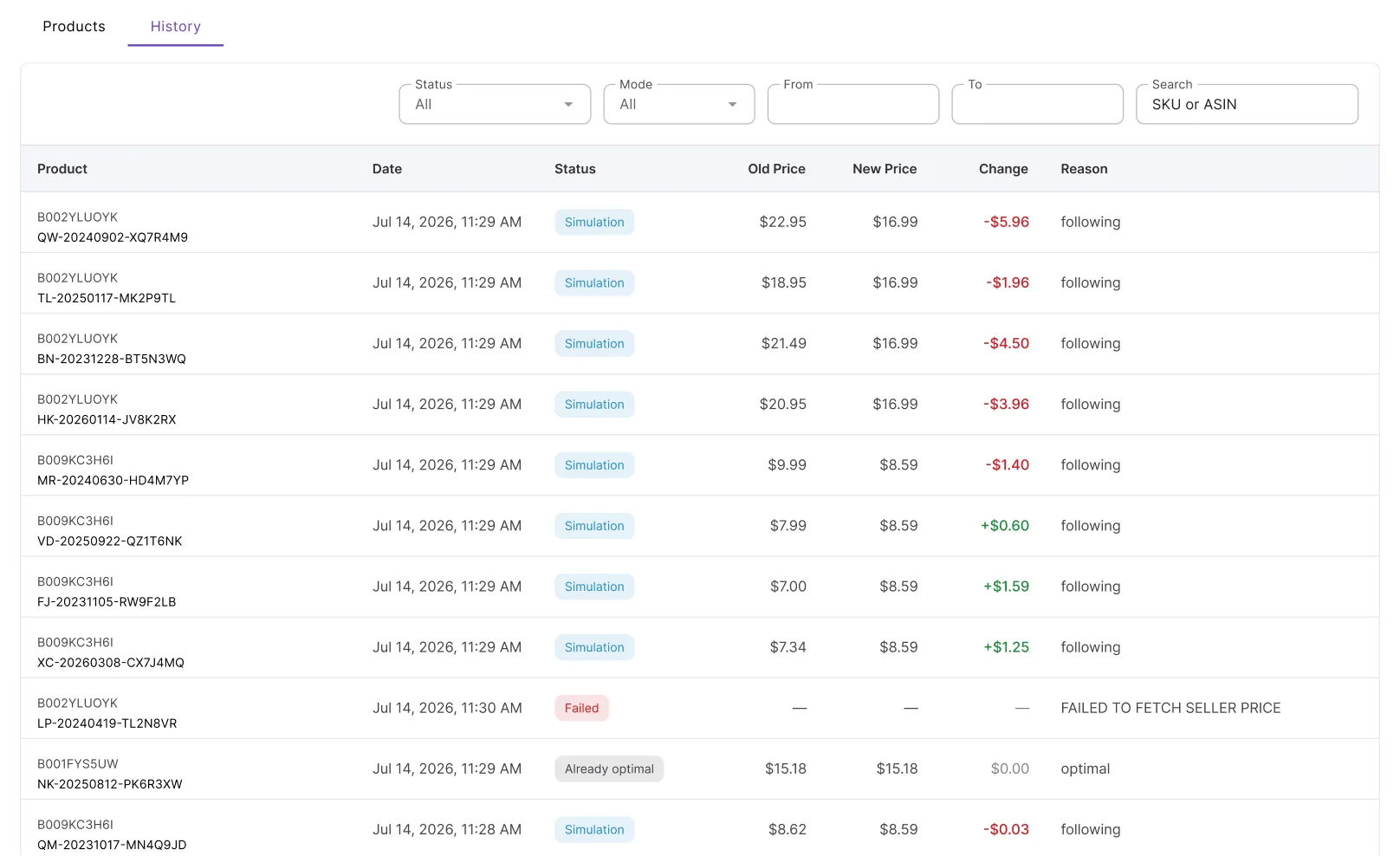The height and width of the screenshot is (856, 1400).
Task: Switch to the Products tab
Action: 74,26
